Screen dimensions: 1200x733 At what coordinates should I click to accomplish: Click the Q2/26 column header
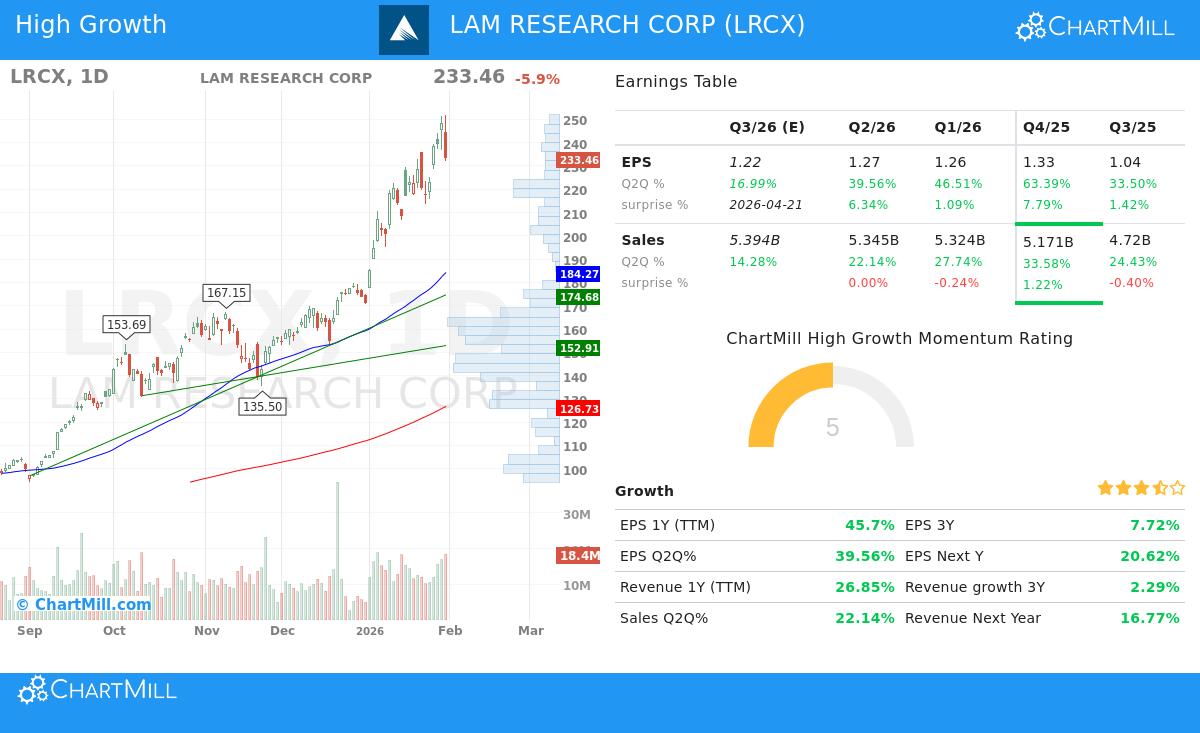tap(871, 127)
